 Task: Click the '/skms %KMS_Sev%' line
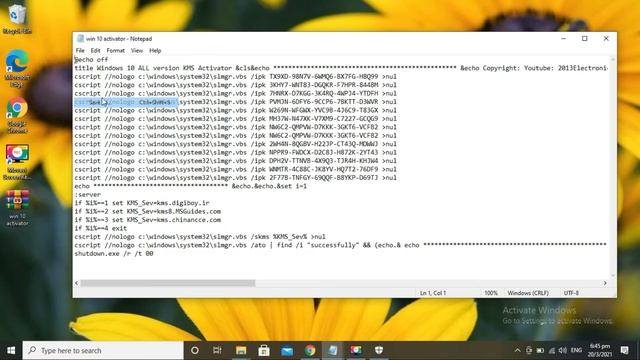[x=200, y=237]
